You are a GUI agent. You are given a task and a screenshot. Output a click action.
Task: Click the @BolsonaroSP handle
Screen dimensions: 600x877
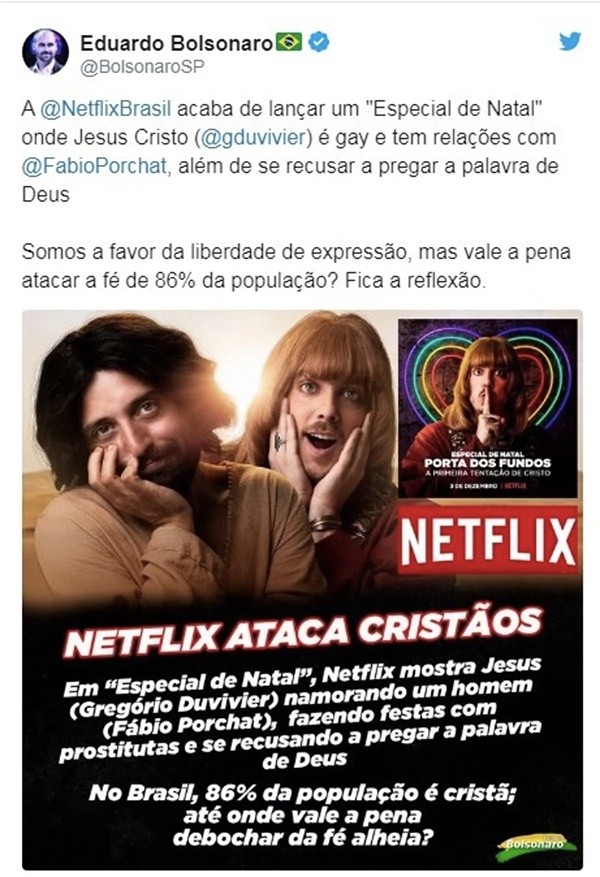pyautogui.click(x=143, y=67)
